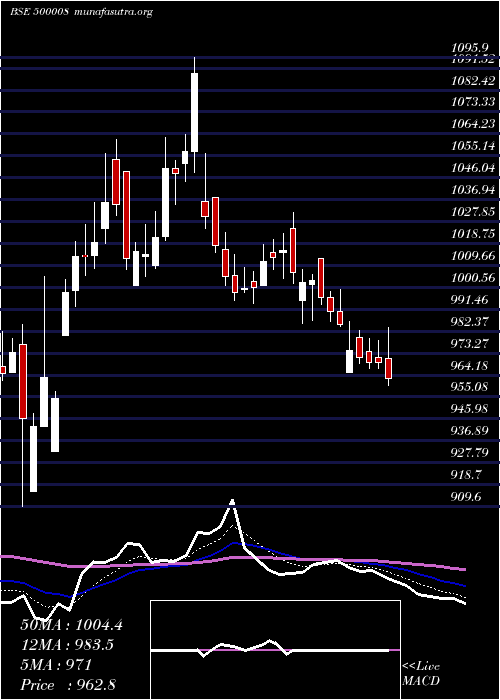The height and width of the screenshot is (700, 500).
Task: Select the 955.08 price level label
Action: pyautogui.click(x=470, y=387)
